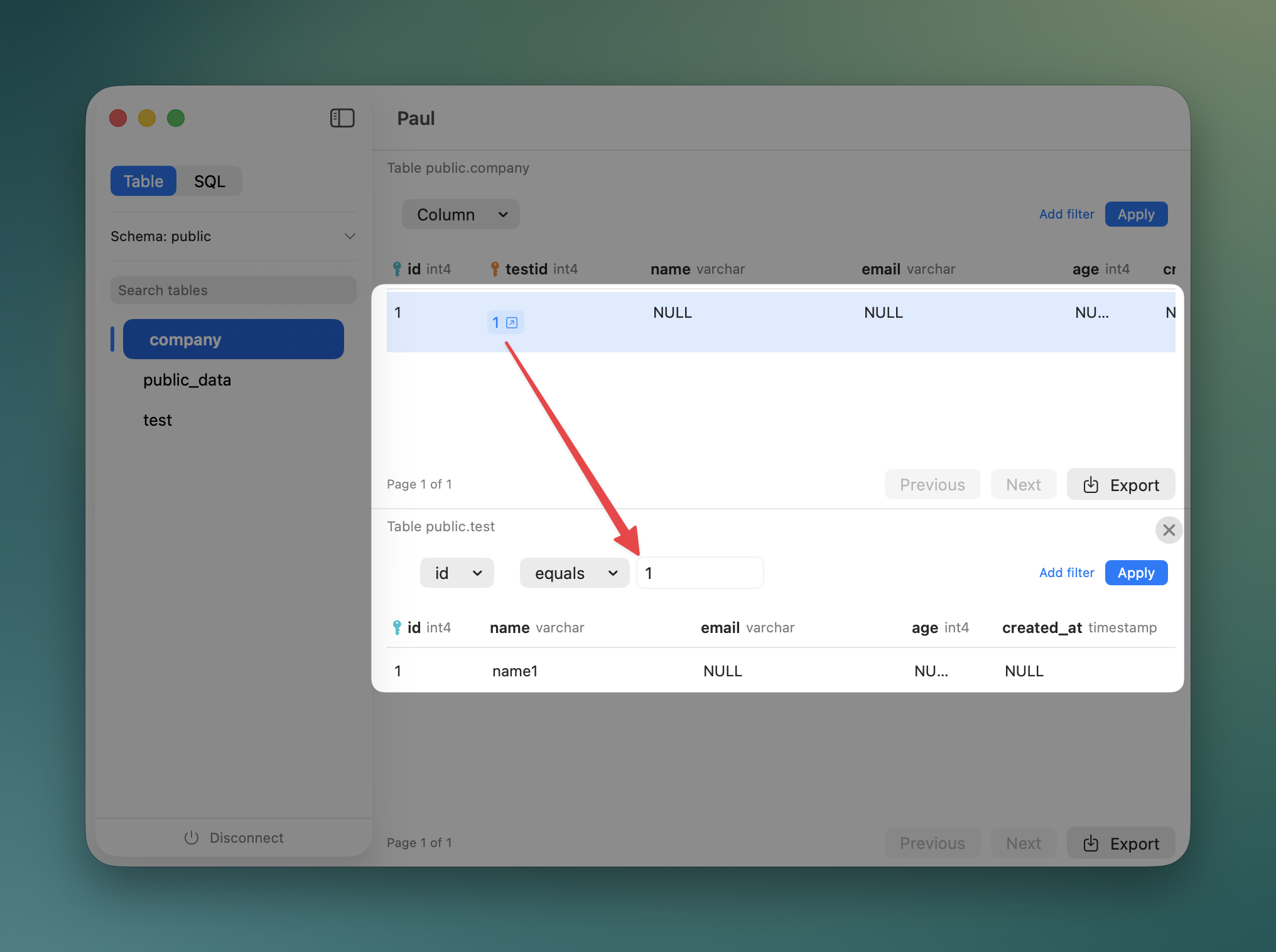This screenshot has width=1276, height=952.
Task: Export the public.test query results
Action: 1120,843
